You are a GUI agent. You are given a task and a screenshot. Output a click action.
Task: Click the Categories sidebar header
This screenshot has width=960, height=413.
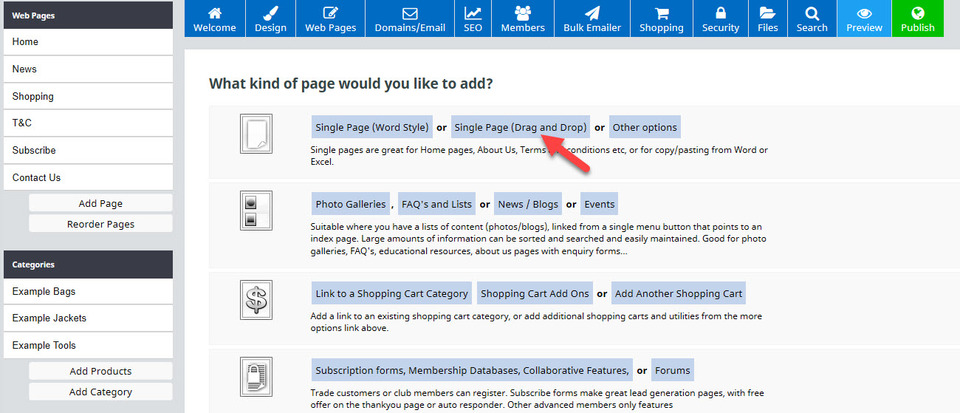coord(88,264)
